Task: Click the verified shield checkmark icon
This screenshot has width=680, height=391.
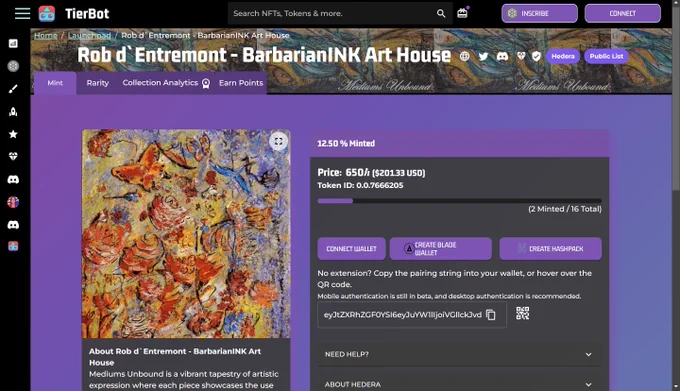Action: pyautogui.click(x=536, y=56)
